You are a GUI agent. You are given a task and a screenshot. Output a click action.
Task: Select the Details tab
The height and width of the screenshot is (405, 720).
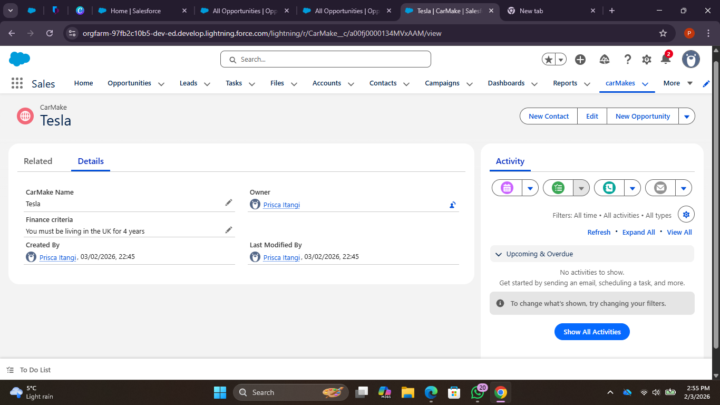(x=90, y=161)
